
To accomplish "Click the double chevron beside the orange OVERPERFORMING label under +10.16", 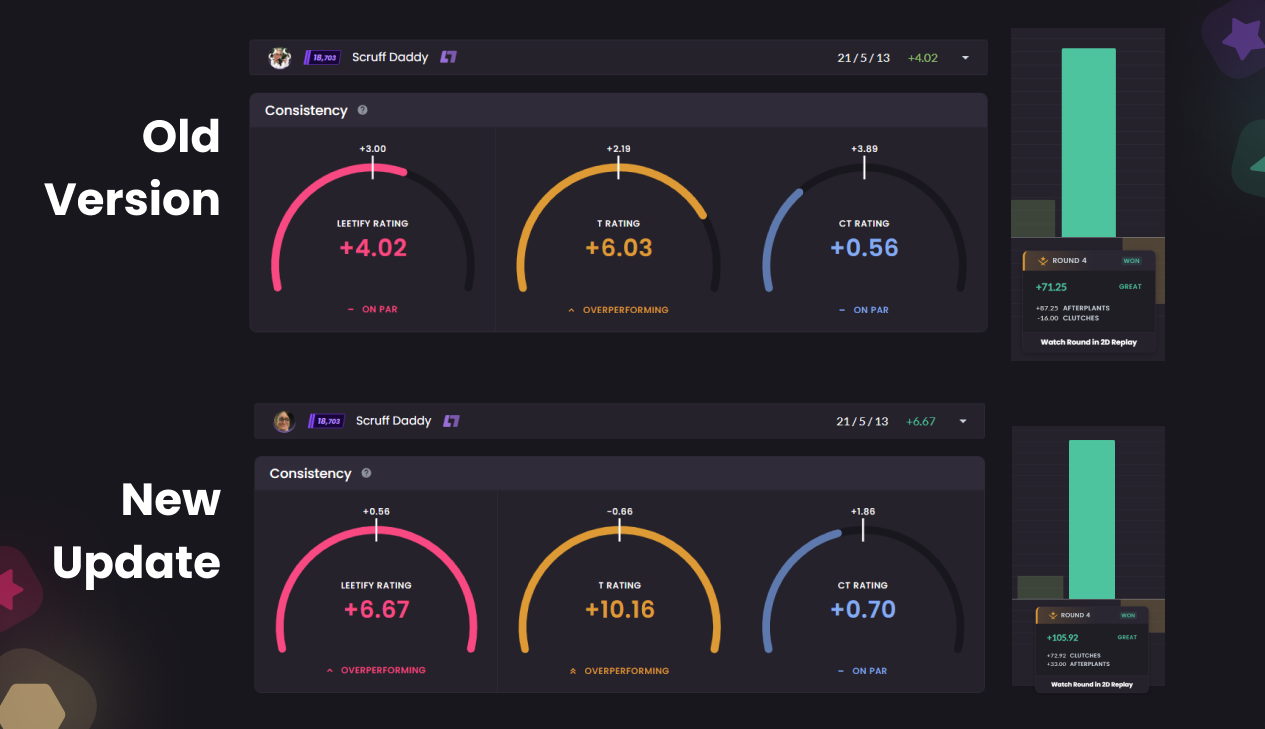I will tap(572, 671).
